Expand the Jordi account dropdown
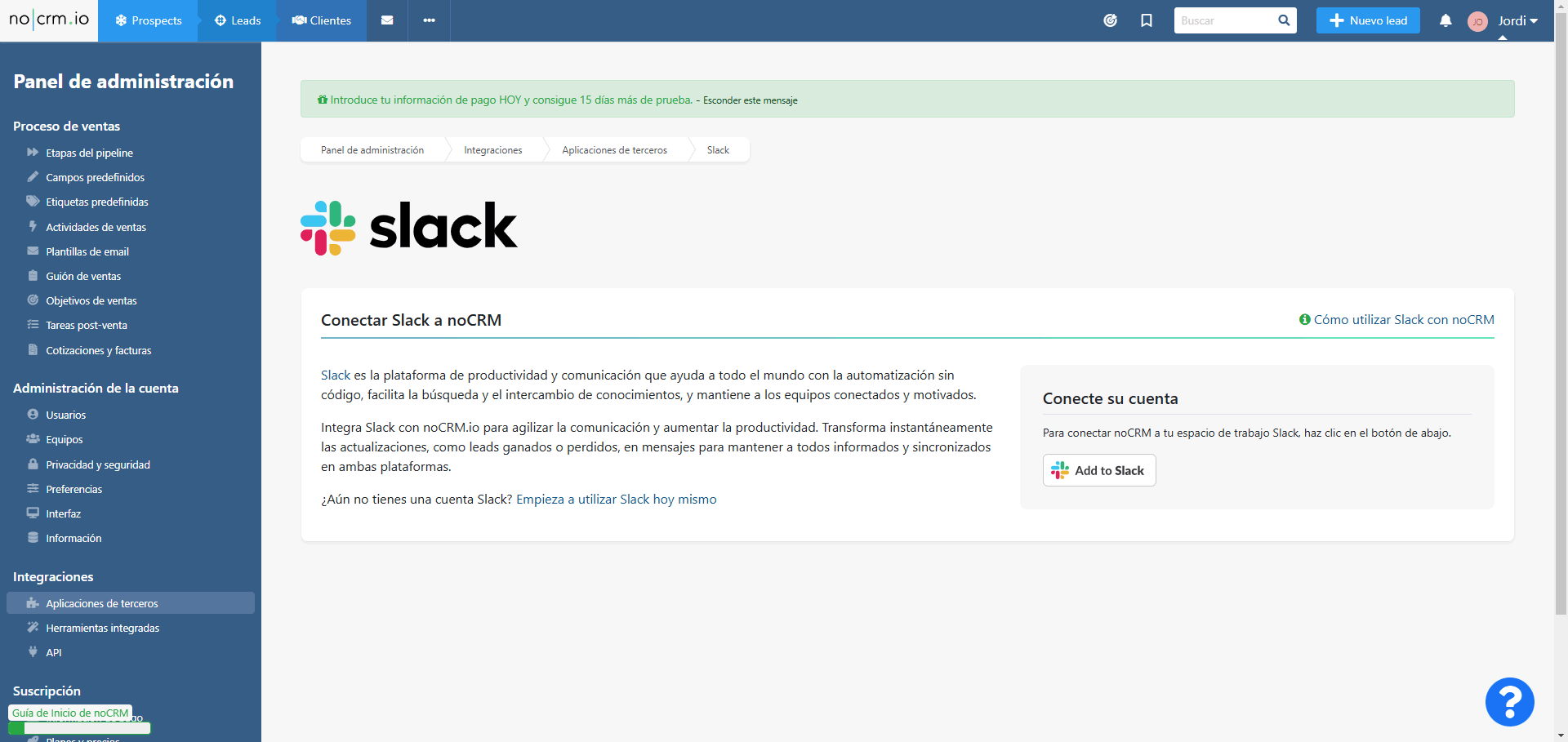1568x742 pixels. tap(1517, 21)
